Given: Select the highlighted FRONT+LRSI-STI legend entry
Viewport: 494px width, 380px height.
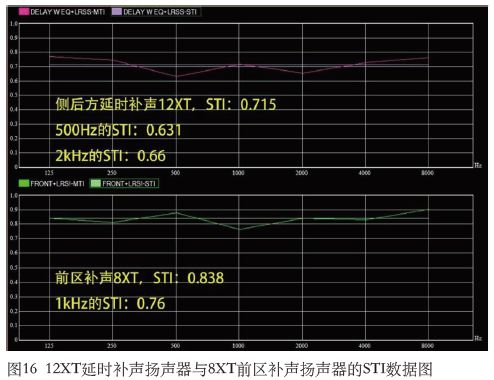Looking at the screenshot, I should tap(124, 183).
